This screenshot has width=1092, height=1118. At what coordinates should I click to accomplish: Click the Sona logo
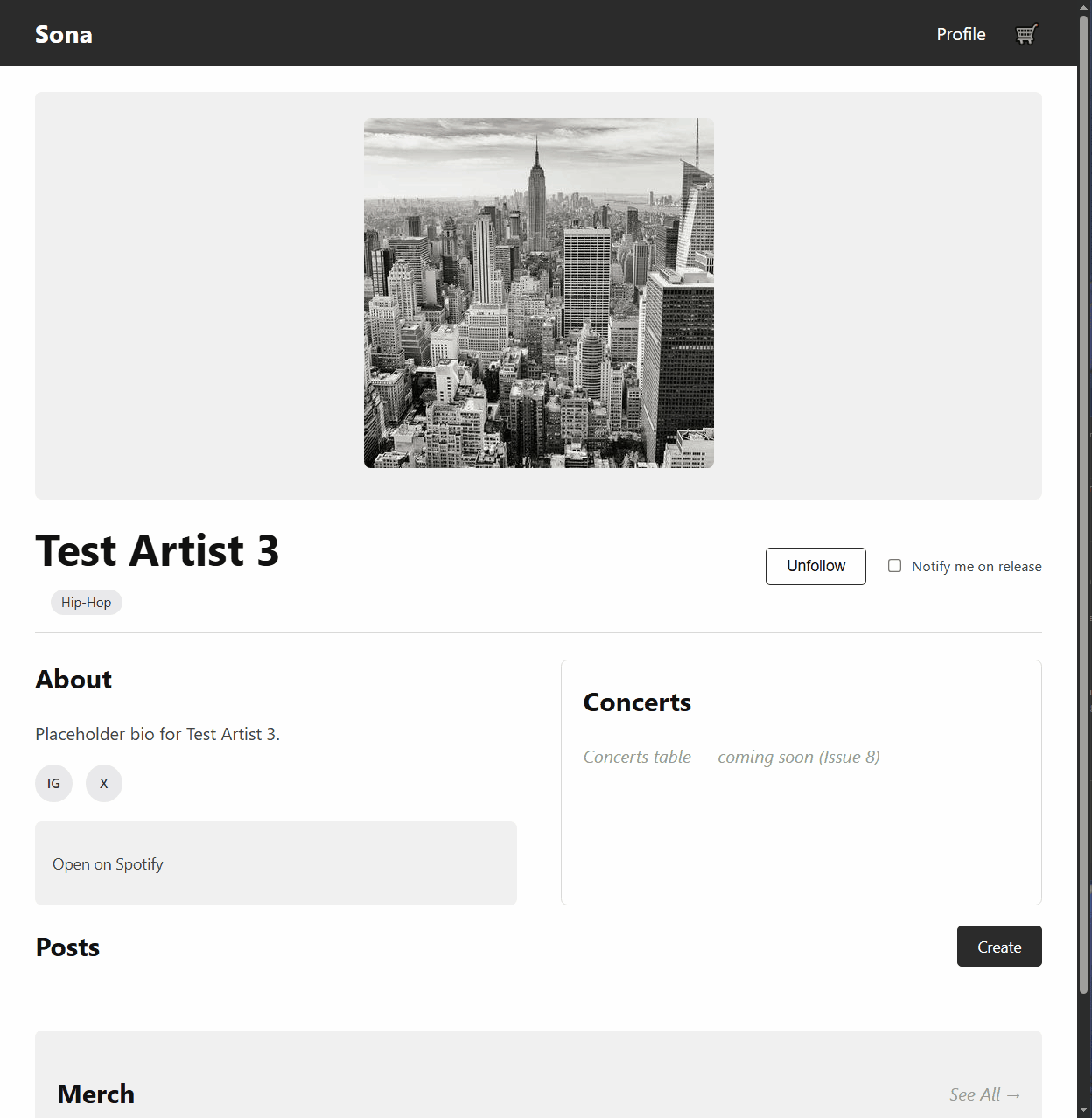(64, 34)
